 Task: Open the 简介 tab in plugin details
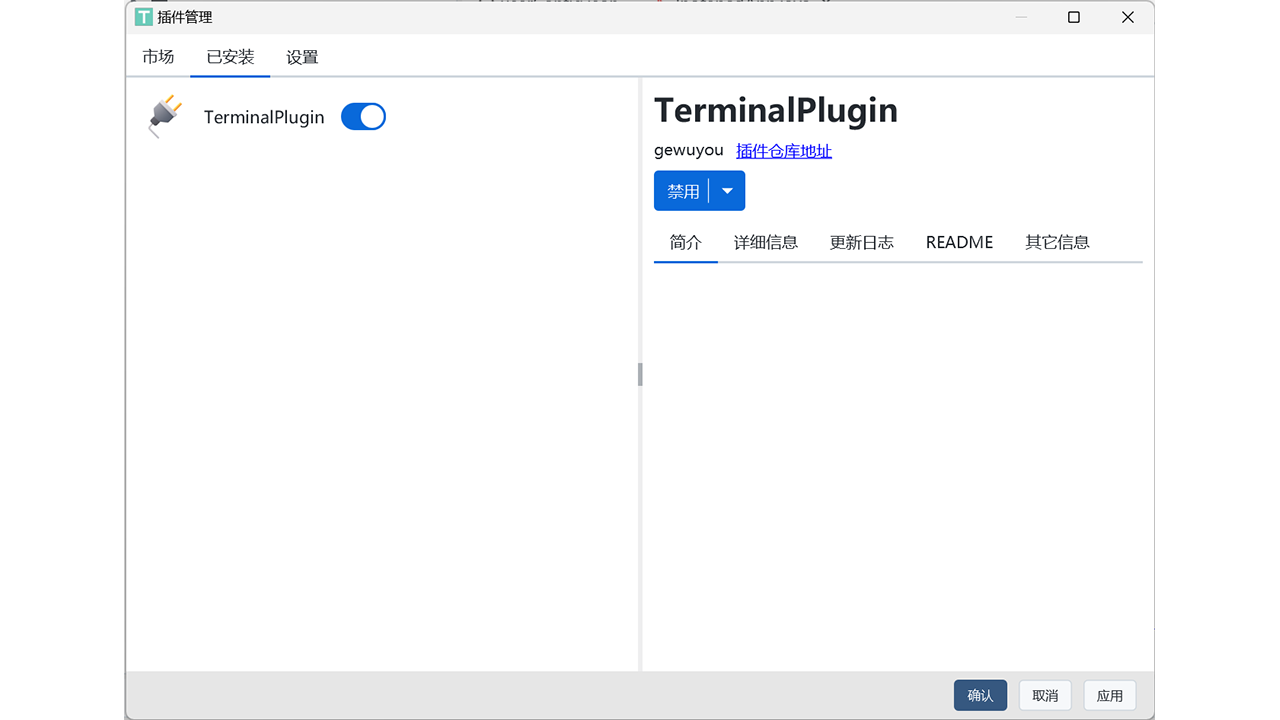[x=686, y=242]
